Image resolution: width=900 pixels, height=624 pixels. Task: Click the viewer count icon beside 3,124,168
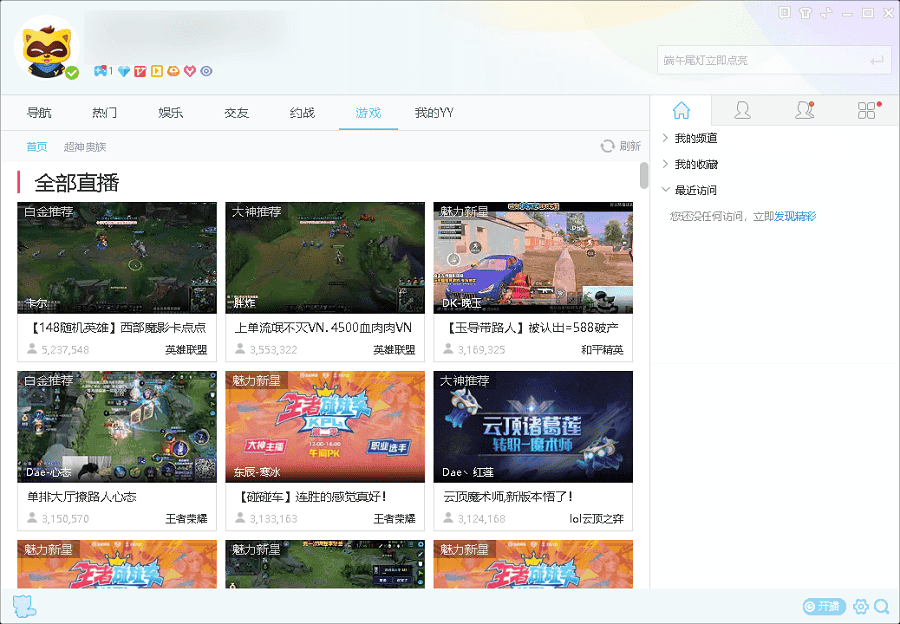[x=448, y=518]
